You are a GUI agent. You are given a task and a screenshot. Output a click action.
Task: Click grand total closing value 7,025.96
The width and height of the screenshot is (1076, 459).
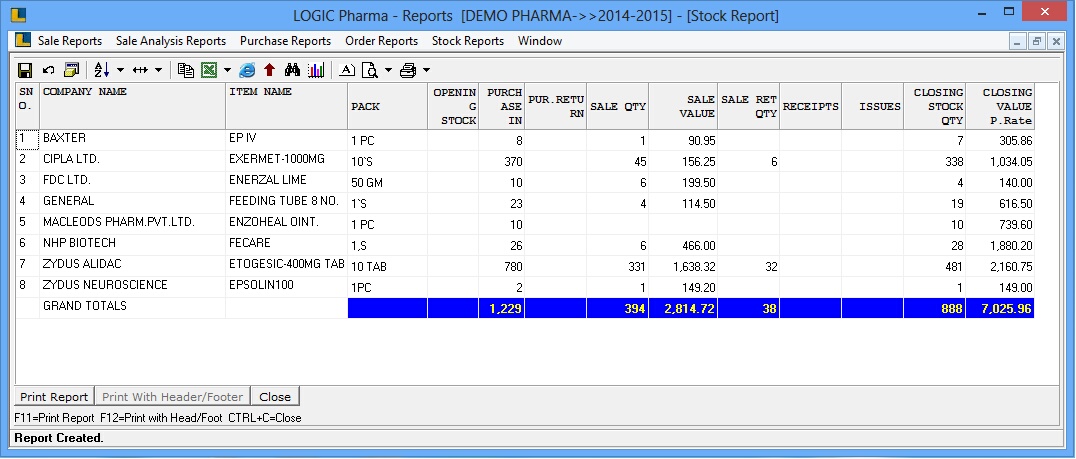point(999,309)
